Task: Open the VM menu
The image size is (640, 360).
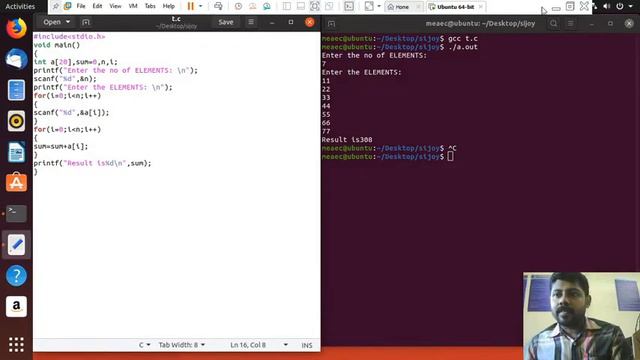Action: pos(133,6)
